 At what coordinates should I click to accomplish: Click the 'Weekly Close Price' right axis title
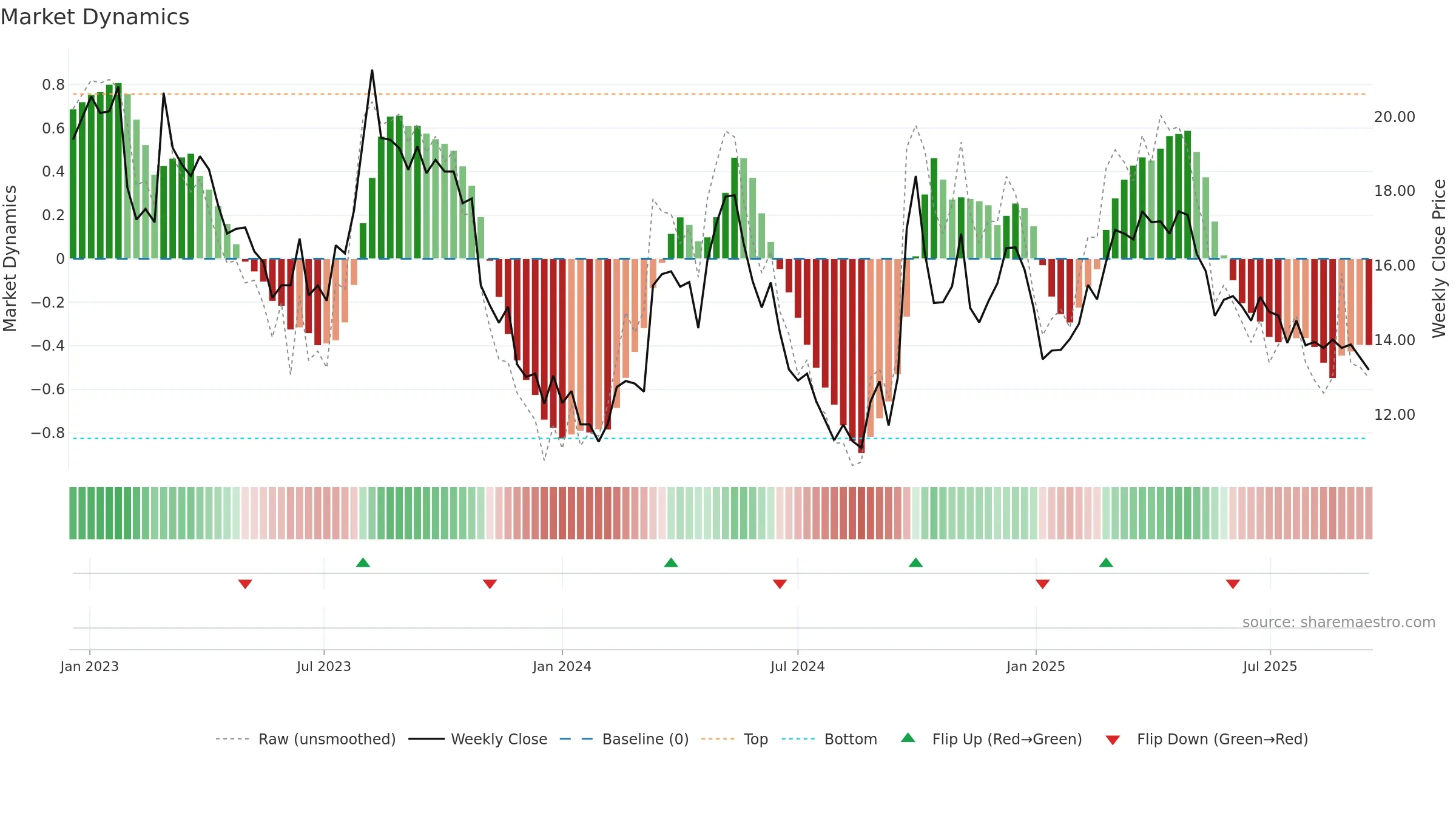(x=1439, y=258)
